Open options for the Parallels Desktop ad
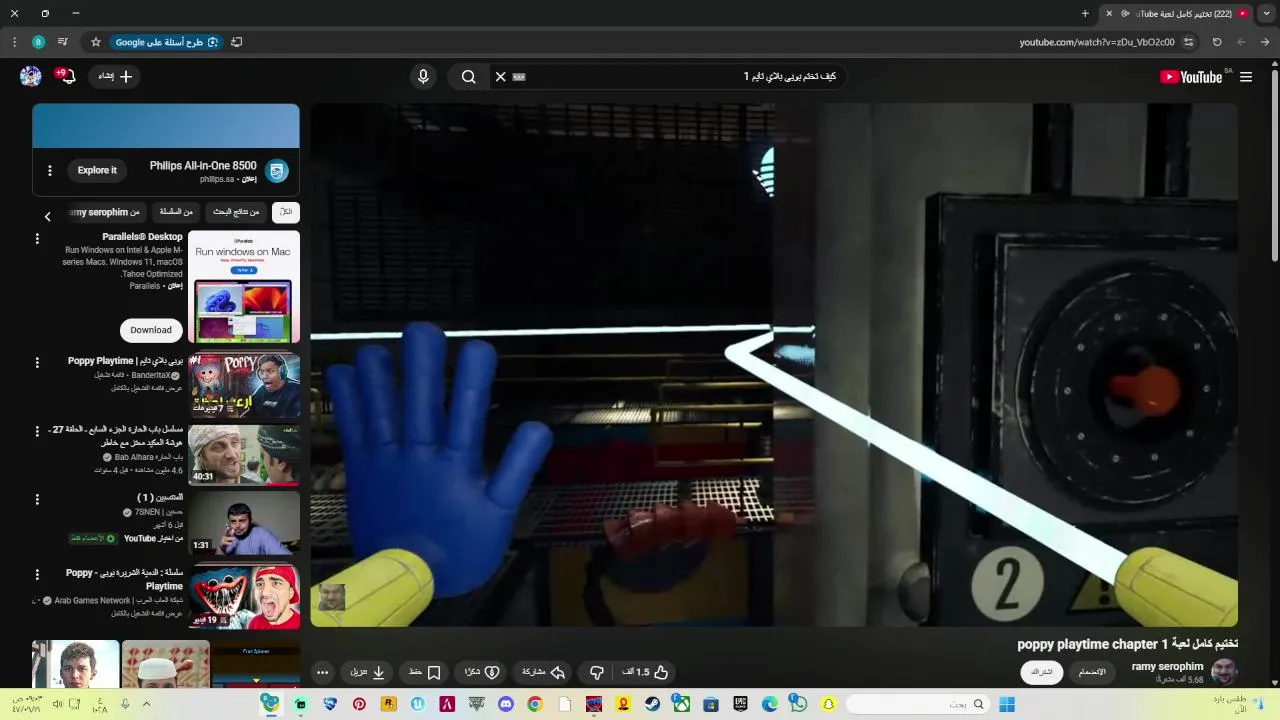This screenshot has width=1280, height=720. coord(37,239)
